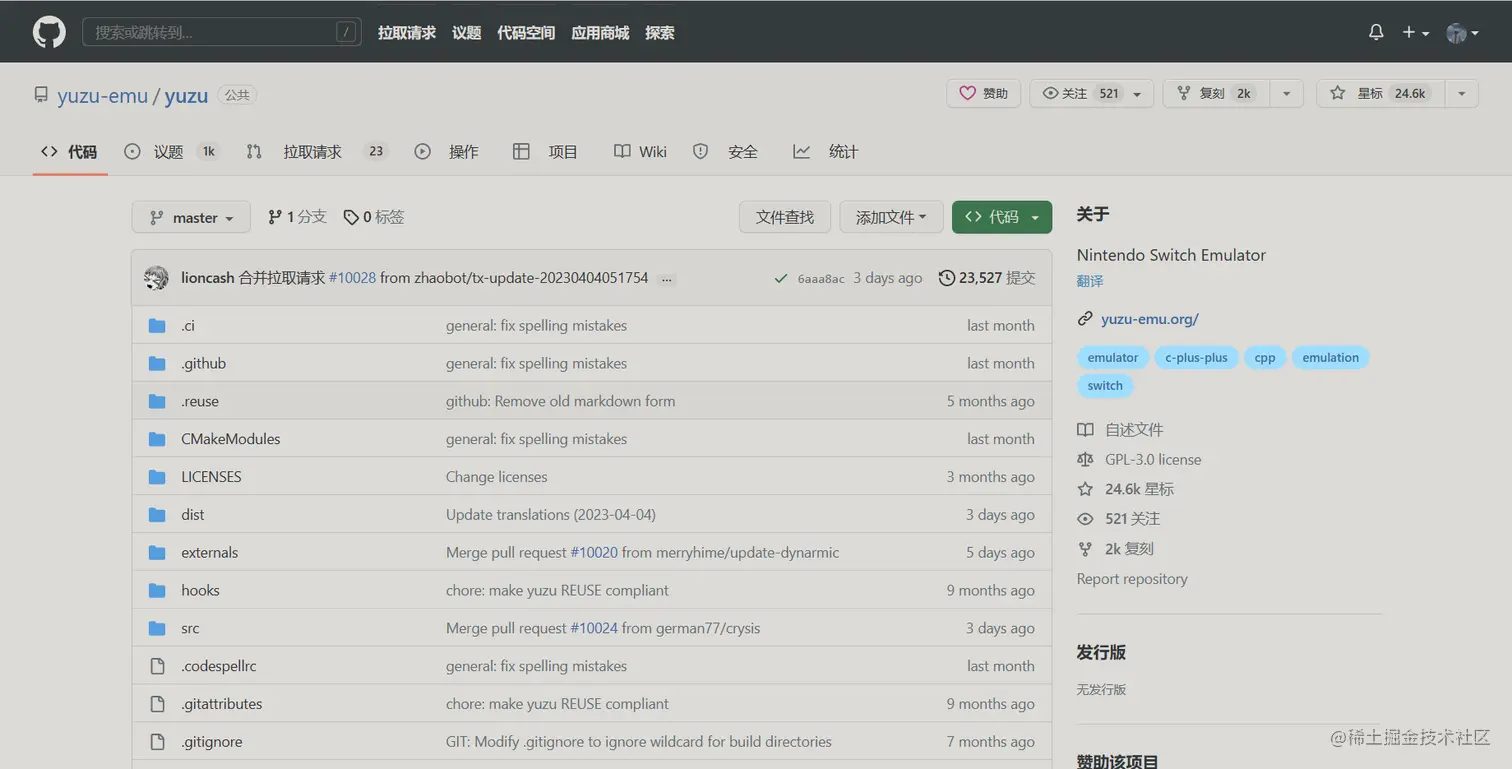Switch to the 拉取请求 tab with 23
1512x769 pixels.
pos(316,151)
